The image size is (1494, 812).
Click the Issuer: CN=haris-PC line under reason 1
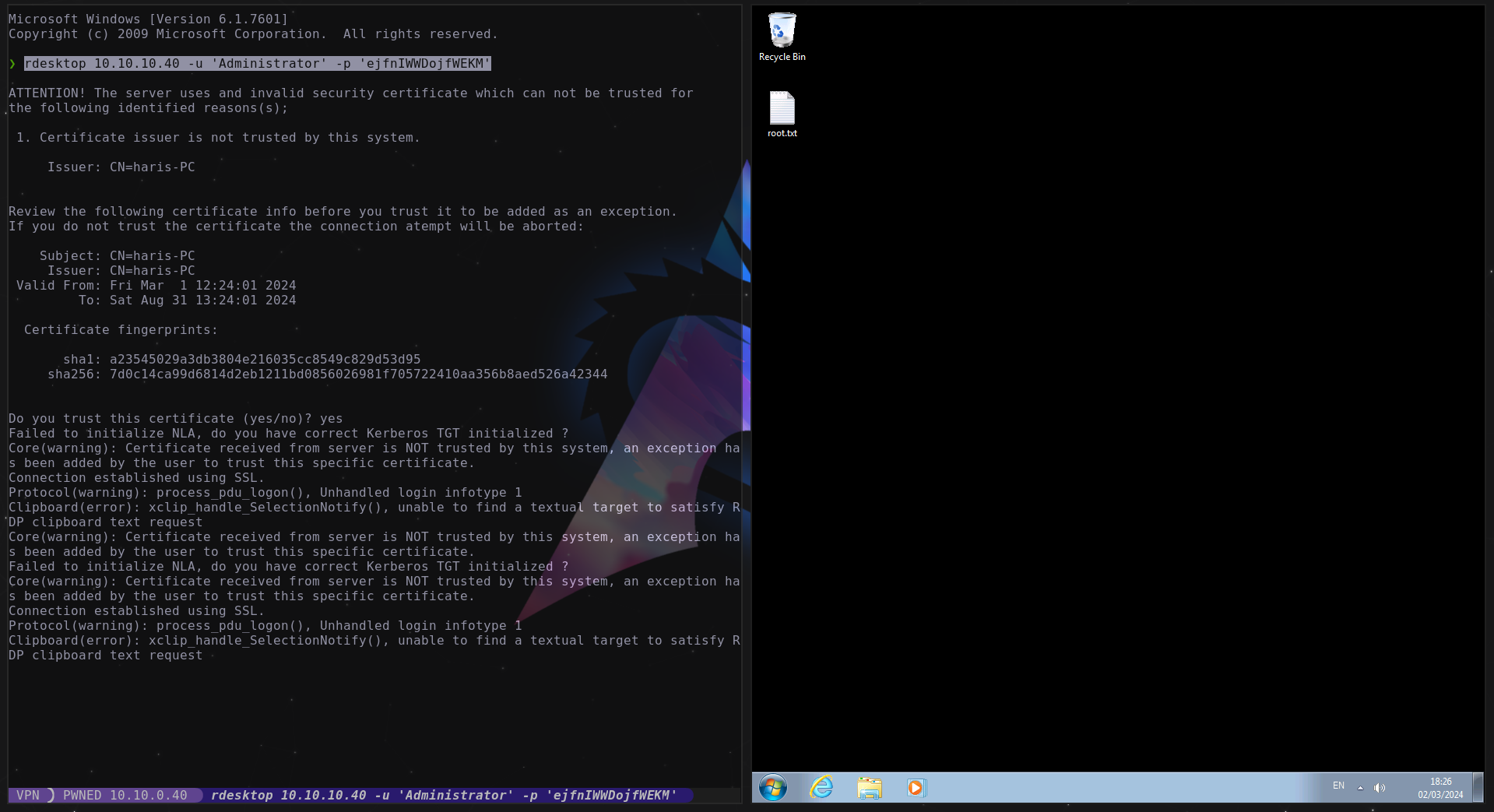pyautogui.click(x=121, y=167)
